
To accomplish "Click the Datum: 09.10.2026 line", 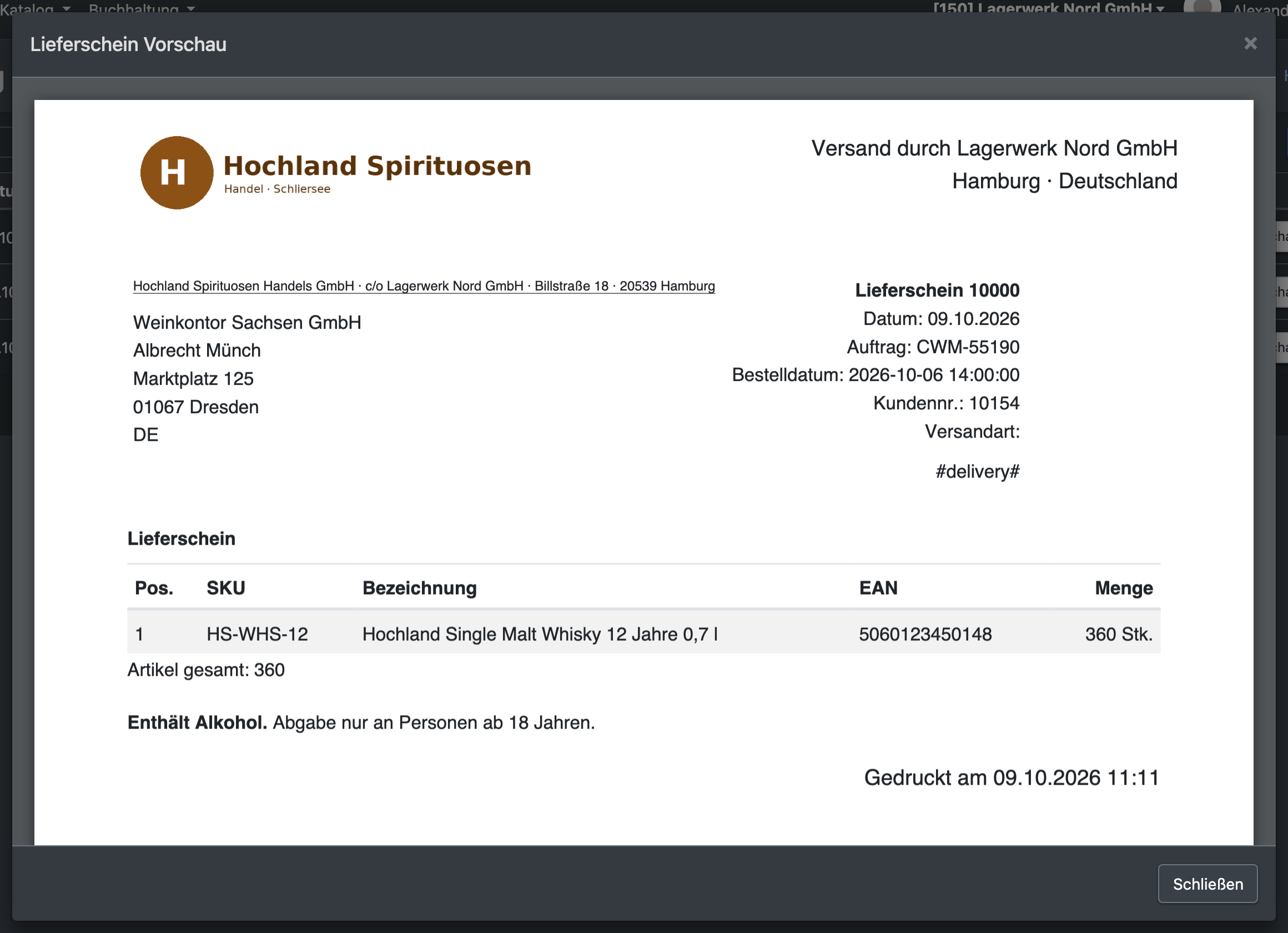I will pos(941,319).
